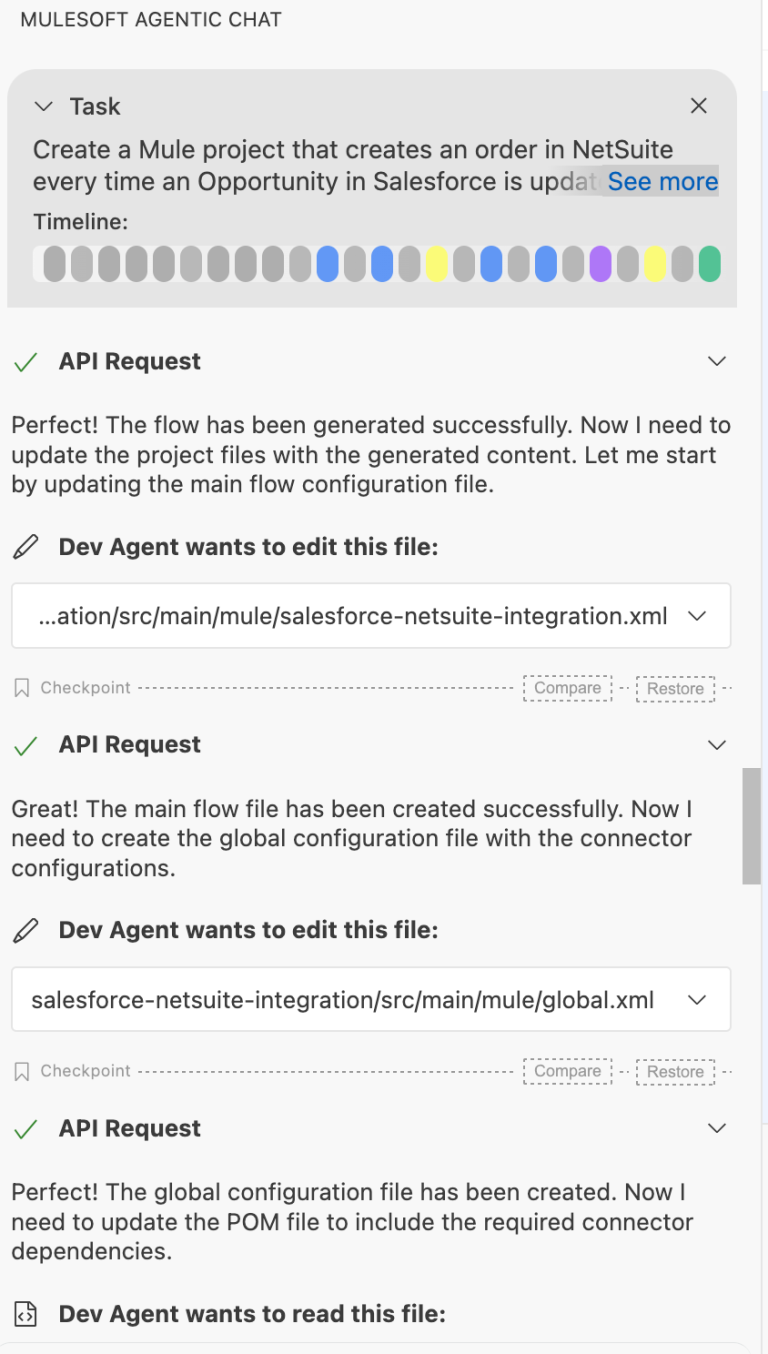Click the file-read icon beside Dev Agent read request

25,1313
